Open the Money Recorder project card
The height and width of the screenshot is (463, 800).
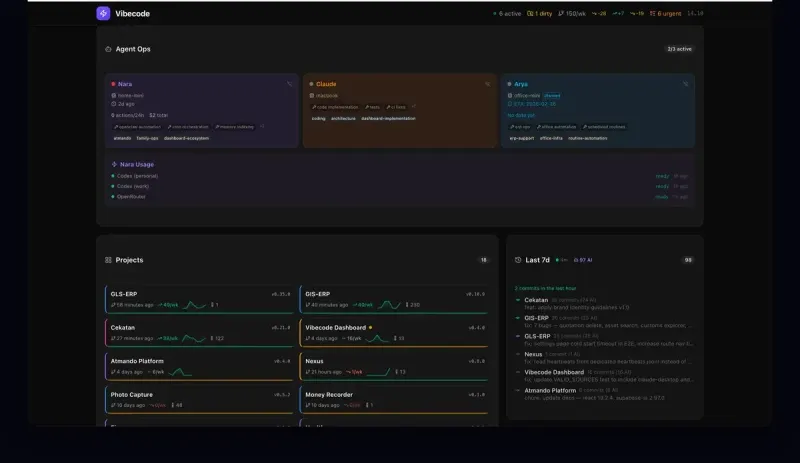pyautogui.click(x=394, y=400)
